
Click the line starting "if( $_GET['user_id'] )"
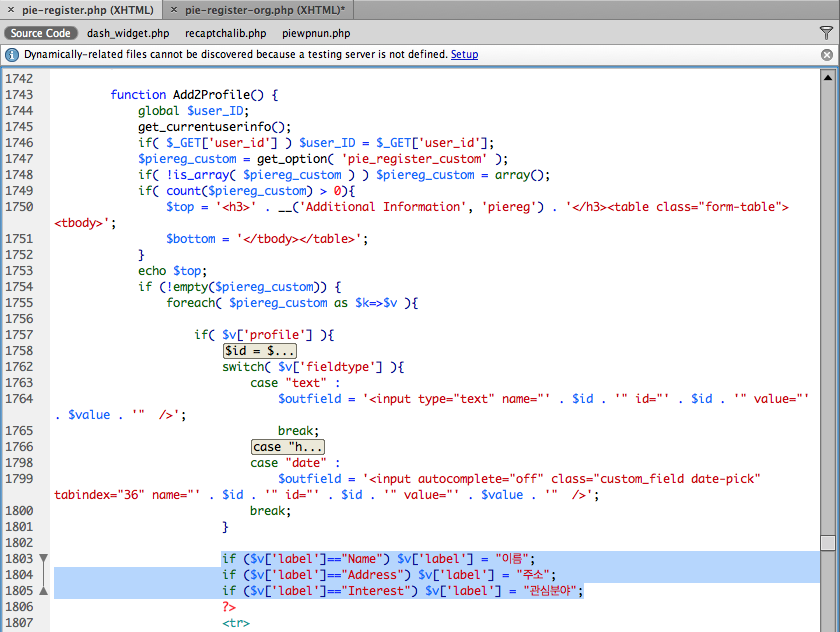316,143
